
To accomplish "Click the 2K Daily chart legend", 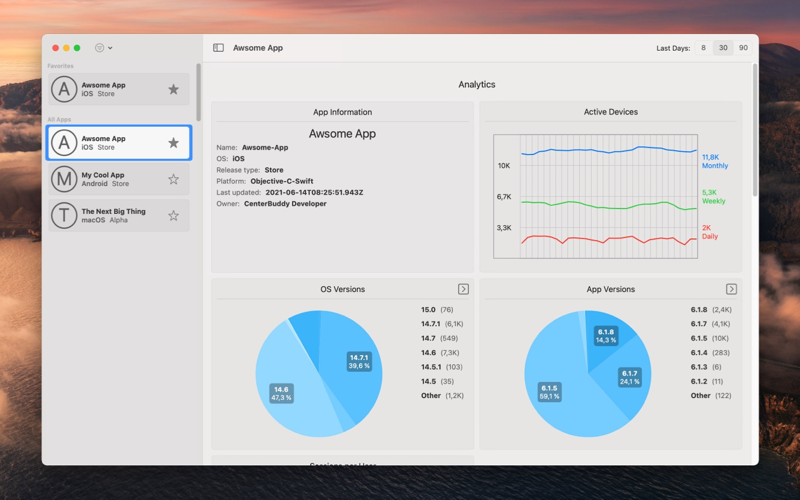I will [710, 232].
